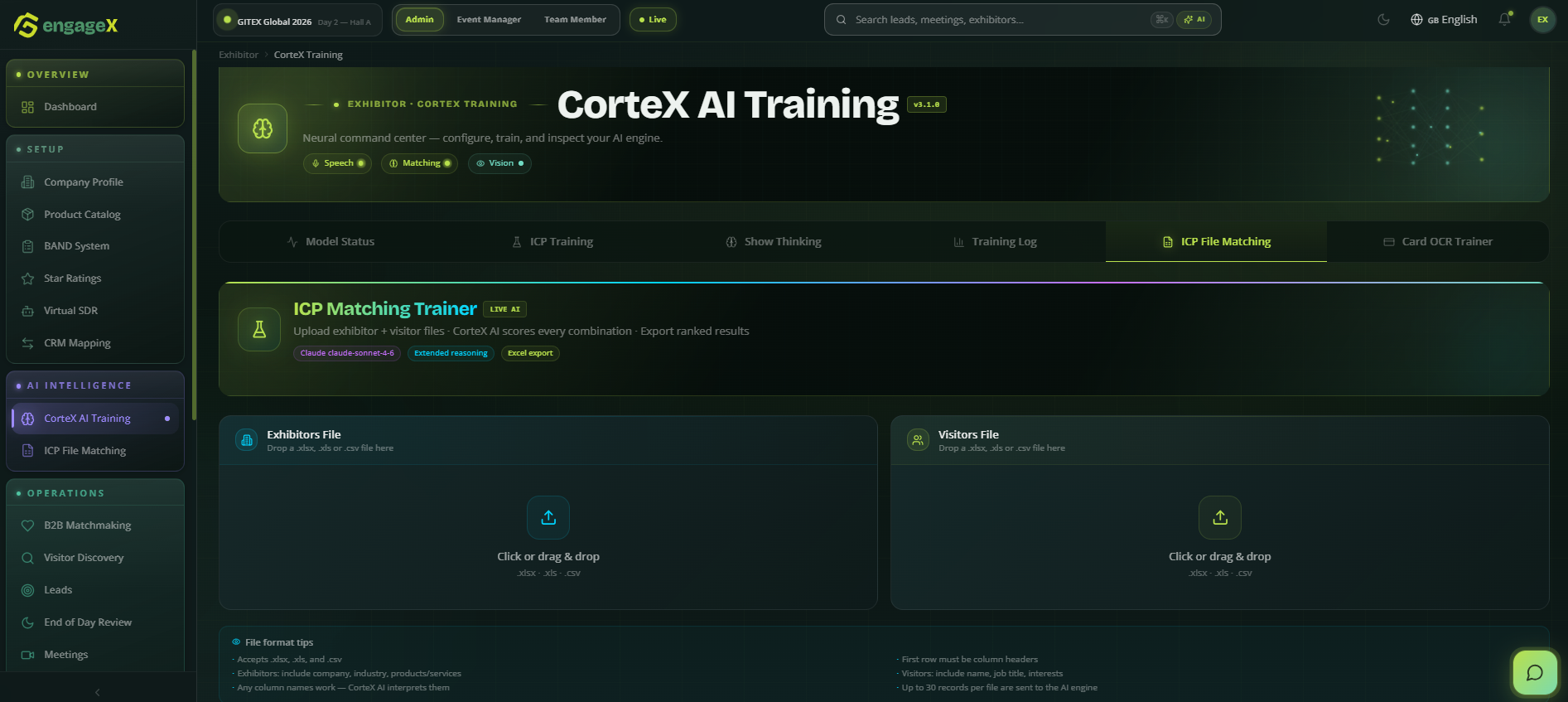Click the AI sparkle button in the search bar
The image size is (1568, 702).
pos(1194,19)
